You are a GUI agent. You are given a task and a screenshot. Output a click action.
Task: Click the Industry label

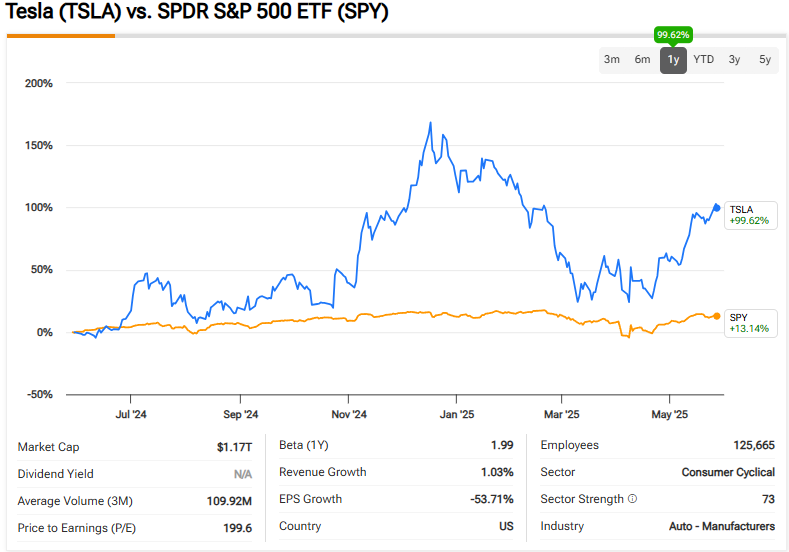(x=562, y=526)
